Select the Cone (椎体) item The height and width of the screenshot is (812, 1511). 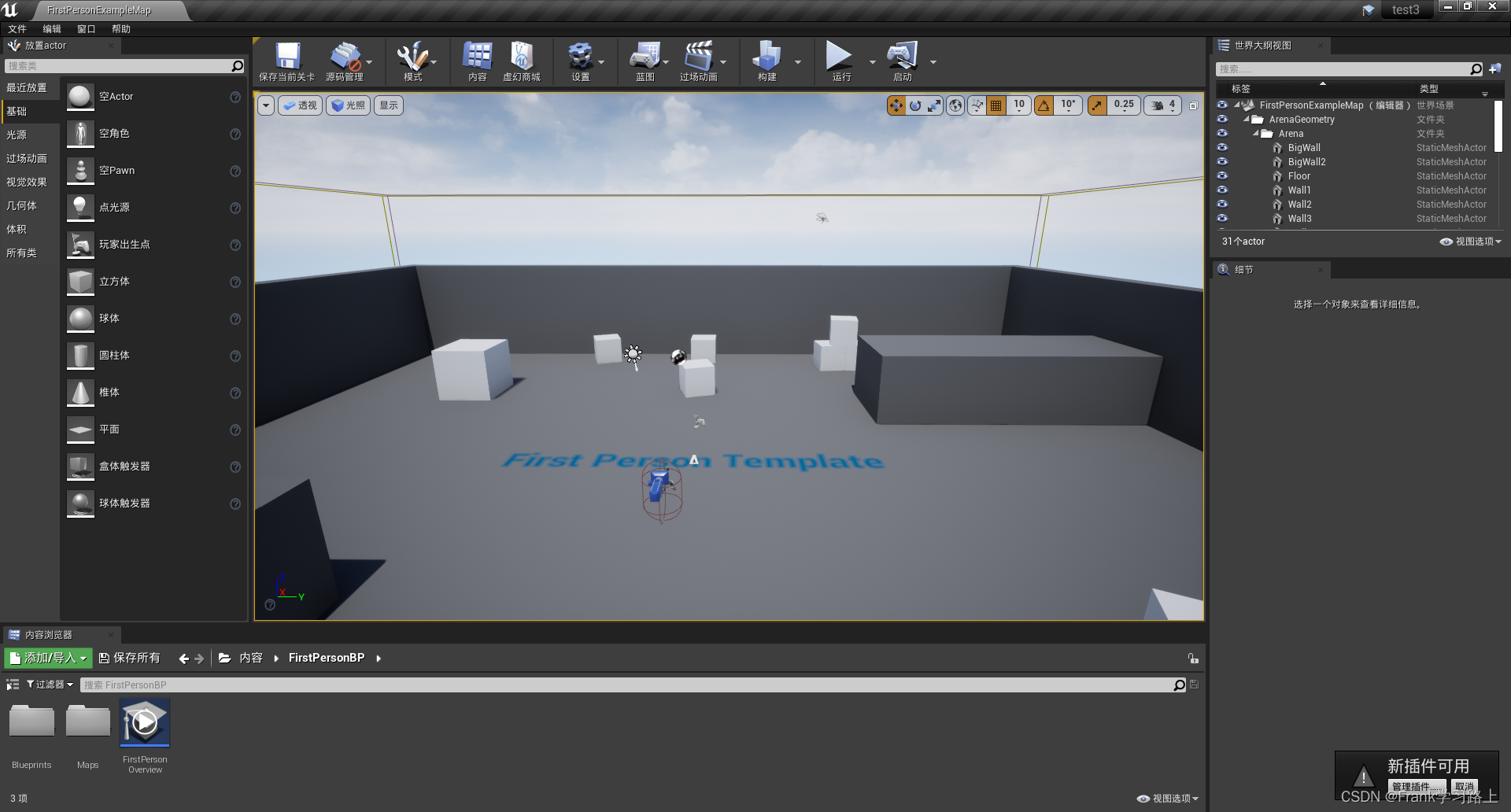point(154,393)
